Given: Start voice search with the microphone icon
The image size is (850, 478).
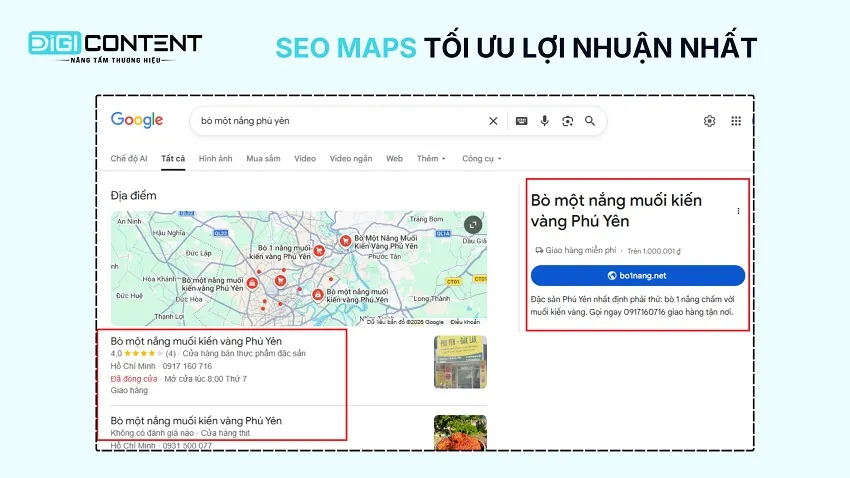Looking at the screenshot, I should click(544, 121).
